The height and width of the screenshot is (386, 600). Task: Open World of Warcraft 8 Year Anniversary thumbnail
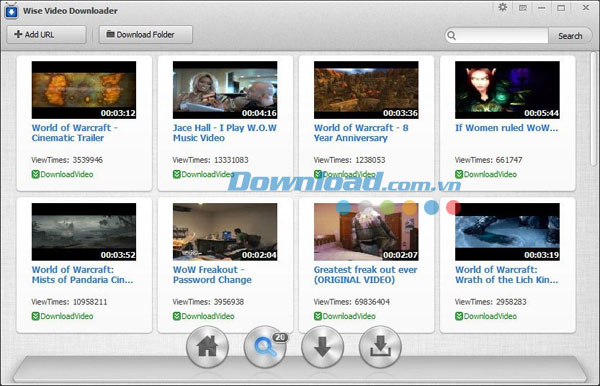[x=366, y=90]
